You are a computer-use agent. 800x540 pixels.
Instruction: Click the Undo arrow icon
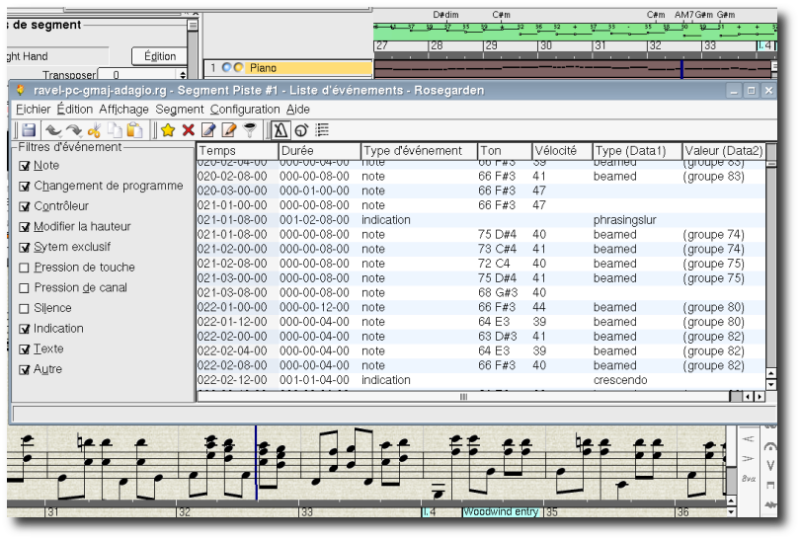pyautogui.click(x=52, y=130)
